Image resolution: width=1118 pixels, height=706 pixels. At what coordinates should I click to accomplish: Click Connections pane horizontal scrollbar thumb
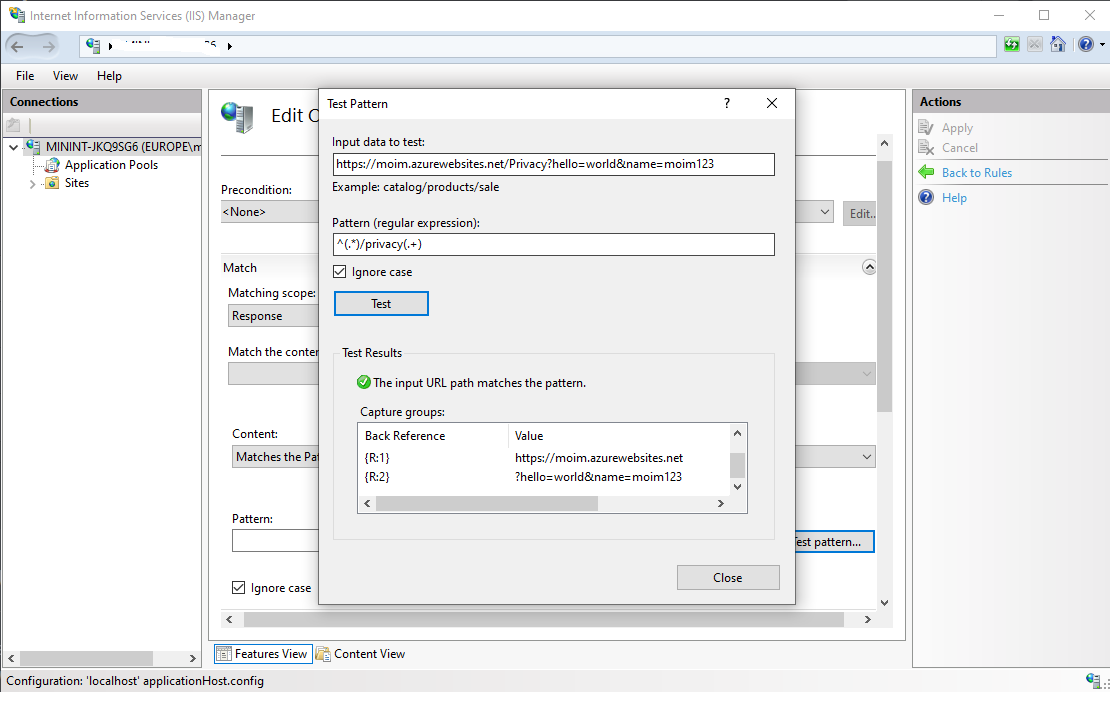(86, 658)
